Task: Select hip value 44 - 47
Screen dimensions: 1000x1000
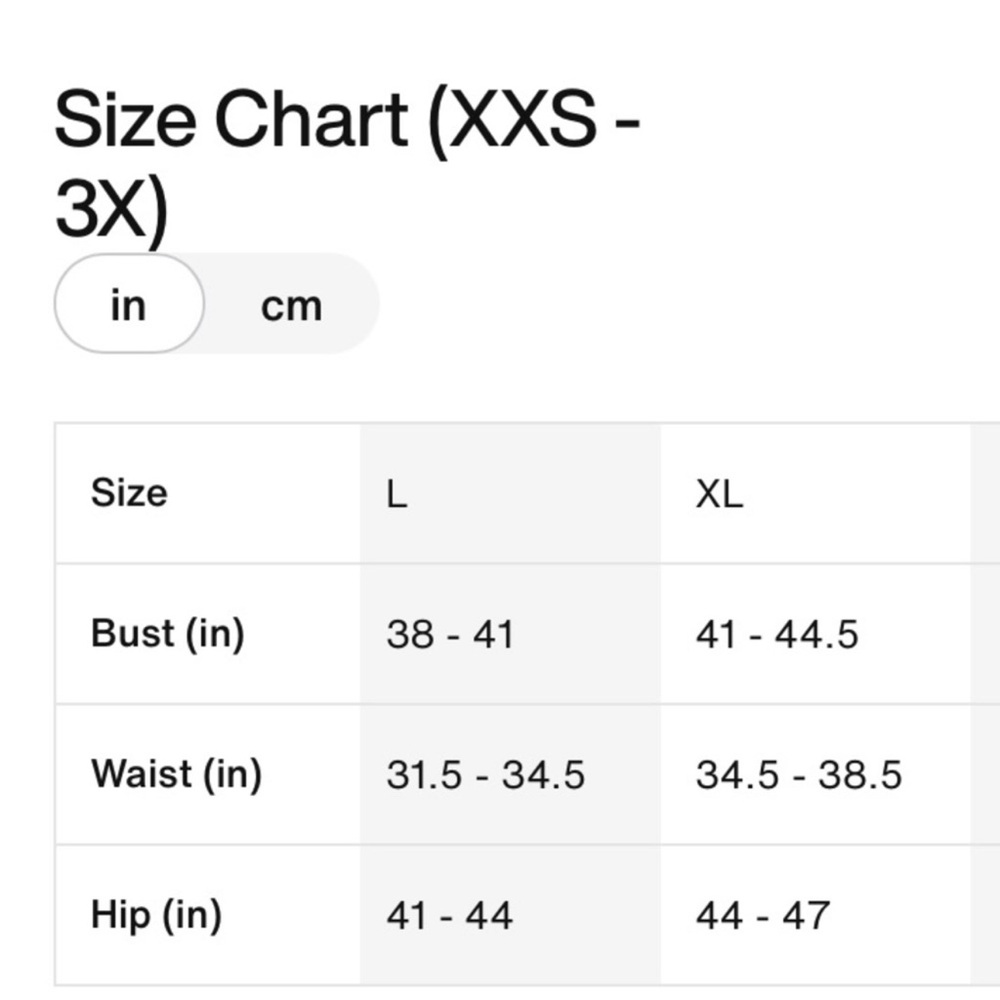Action: pyautogui.click(x=763, y=916)
